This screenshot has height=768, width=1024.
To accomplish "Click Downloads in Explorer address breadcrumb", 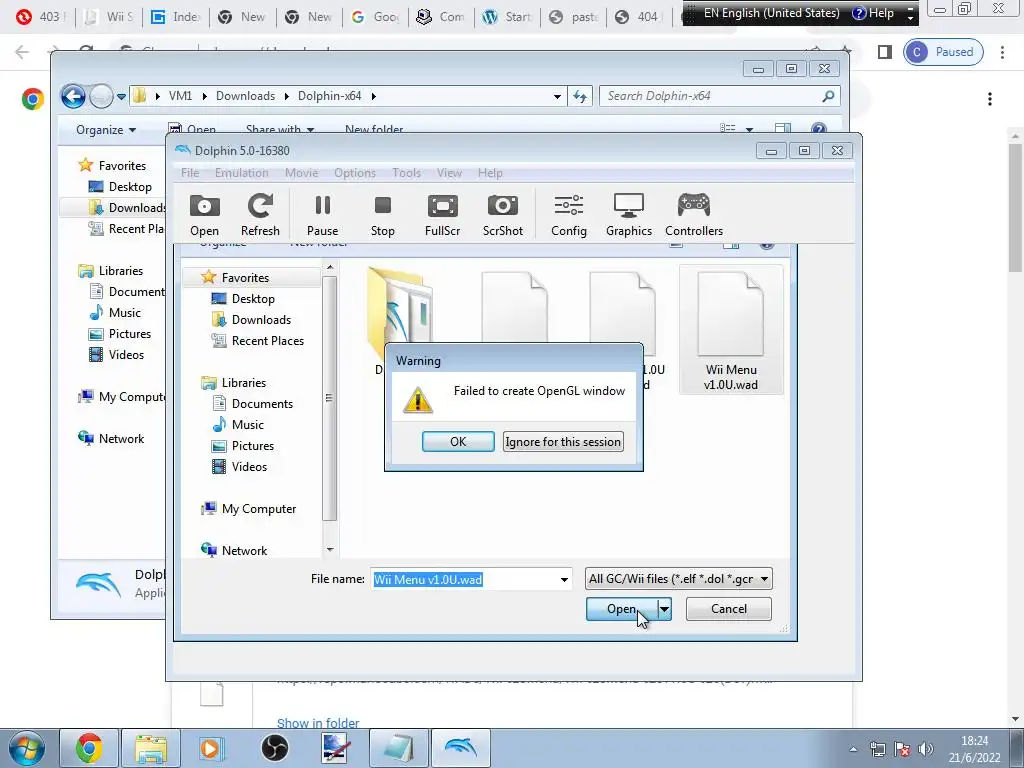I will pyautogui.click(x=246, y=96).
